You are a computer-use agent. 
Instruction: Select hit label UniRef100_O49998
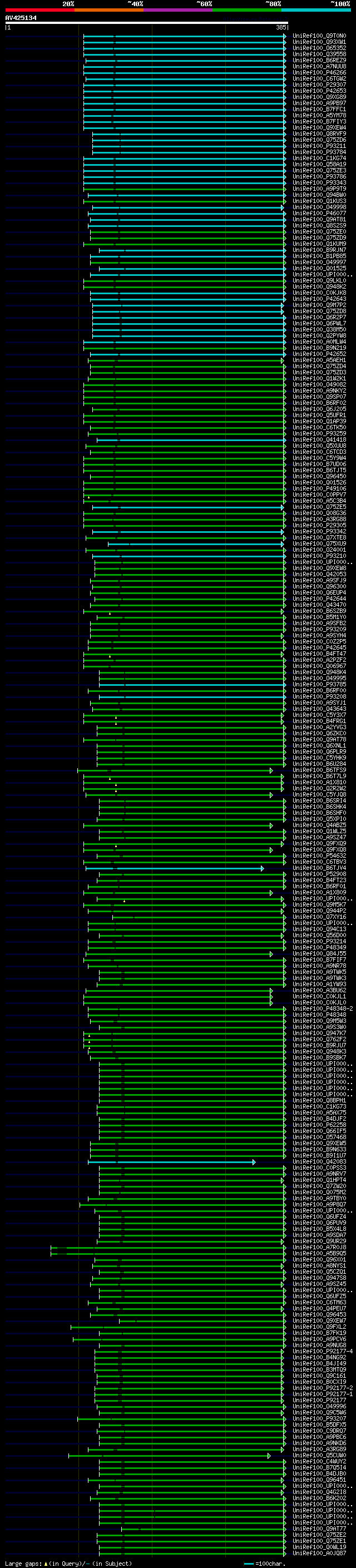319,207
